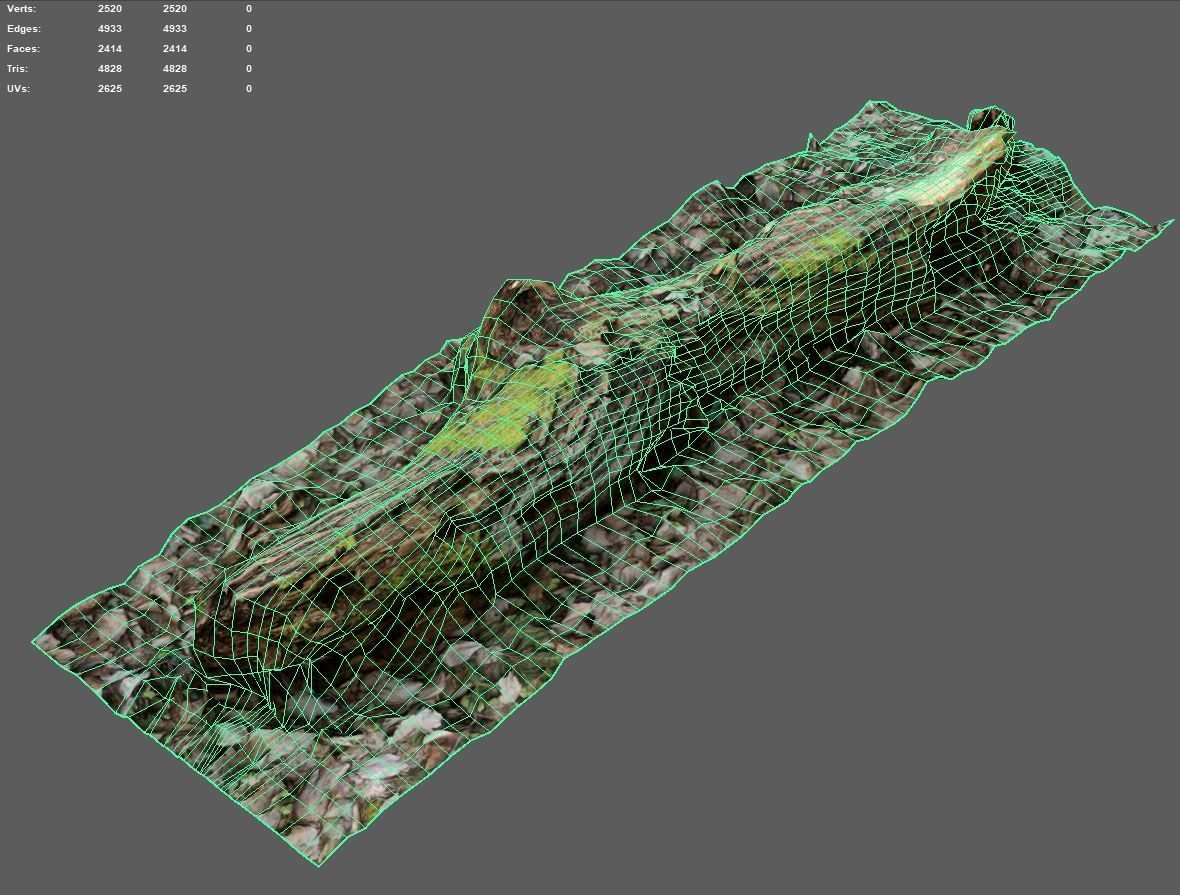Click the 0 value in the Edges row

pos(249,29)
